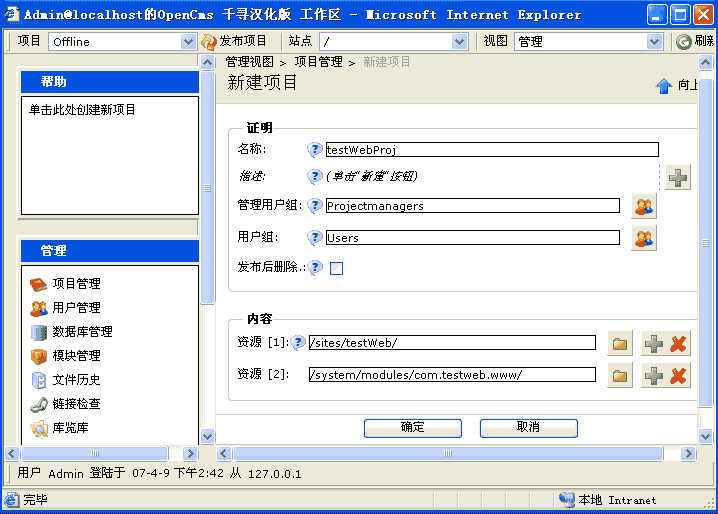Screen dimensions: 718x514
Task: Open the 项目 Offline dropdown
Action: click(x=188, y=42)
